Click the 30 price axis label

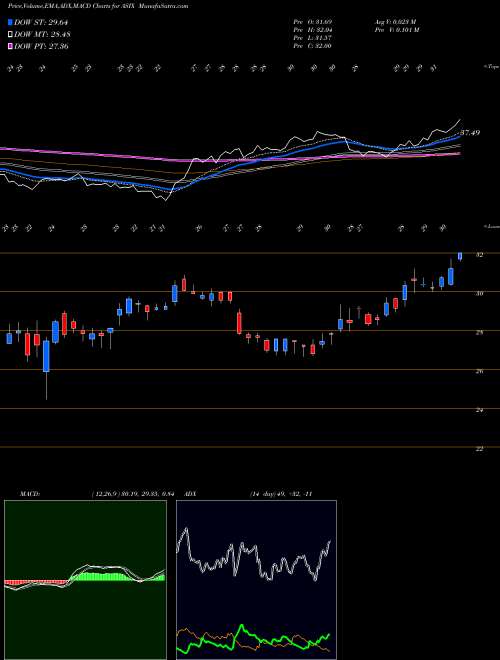(479, 294)
